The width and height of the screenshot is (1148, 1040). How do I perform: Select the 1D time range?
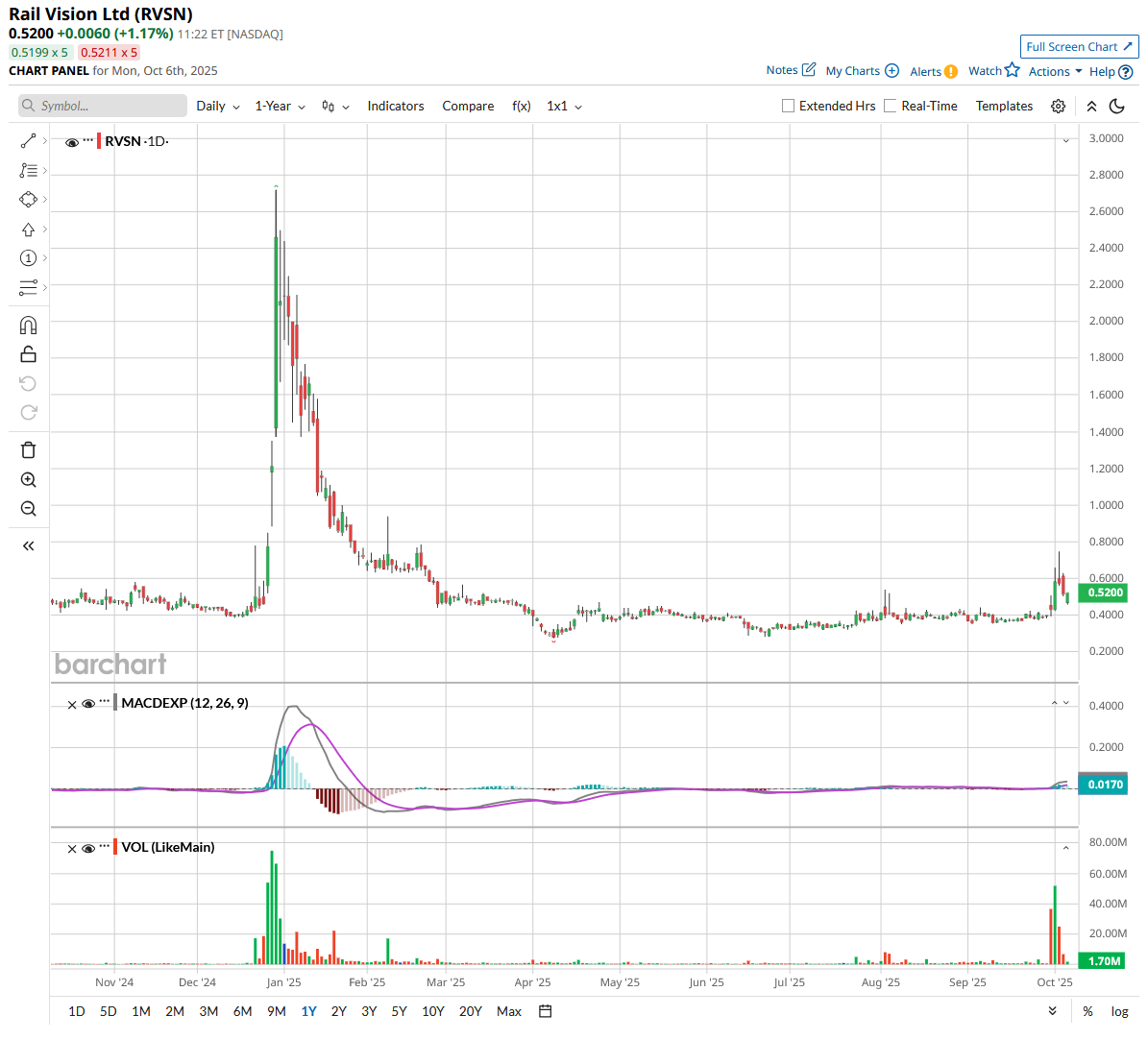point(77,1011)
